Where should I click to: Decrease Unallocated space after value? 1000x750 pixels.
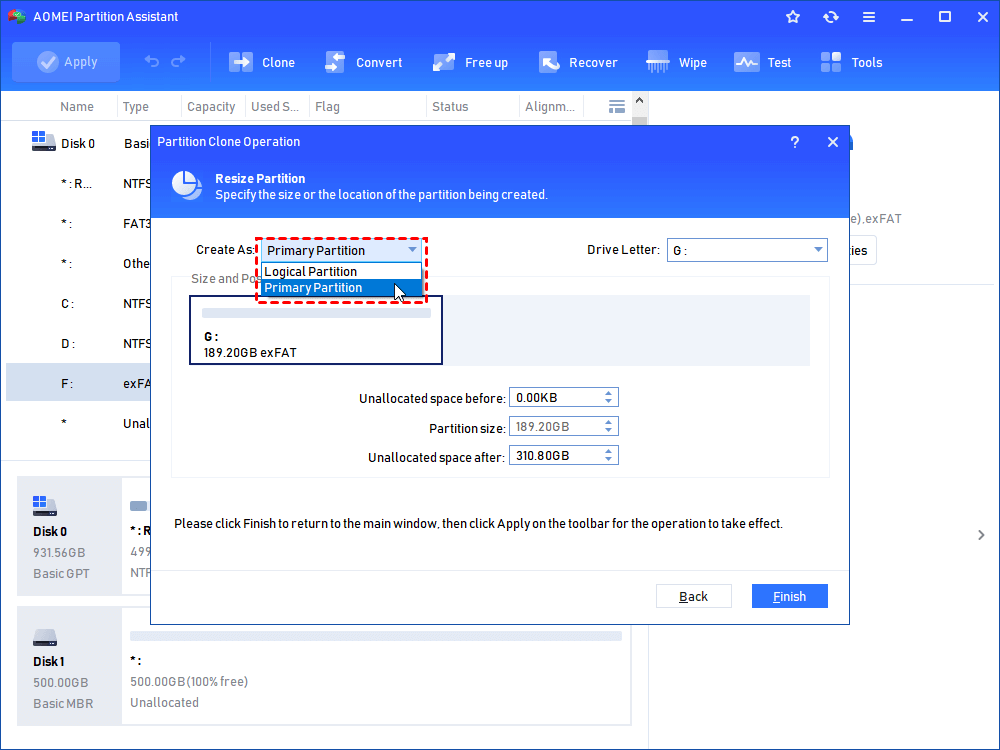[608, 460]
